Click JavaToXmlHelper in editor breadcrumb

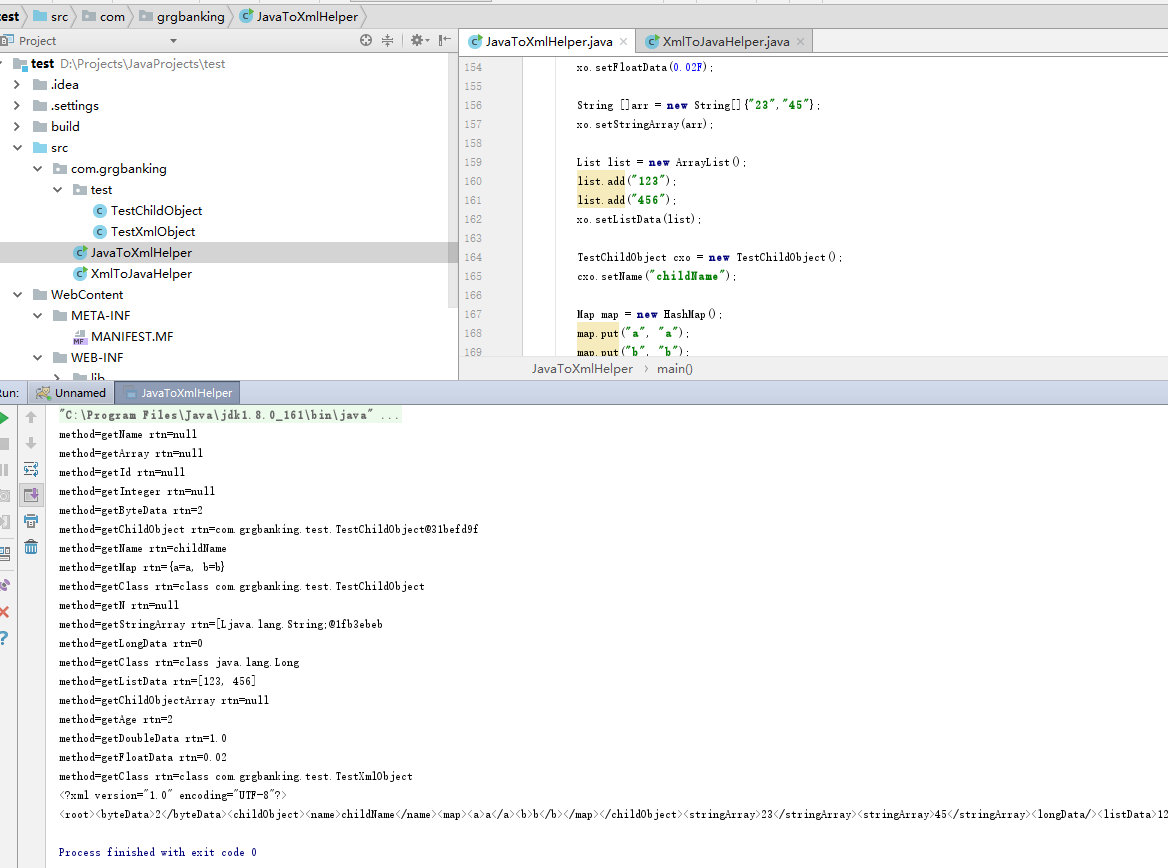(x=582, y=369)
